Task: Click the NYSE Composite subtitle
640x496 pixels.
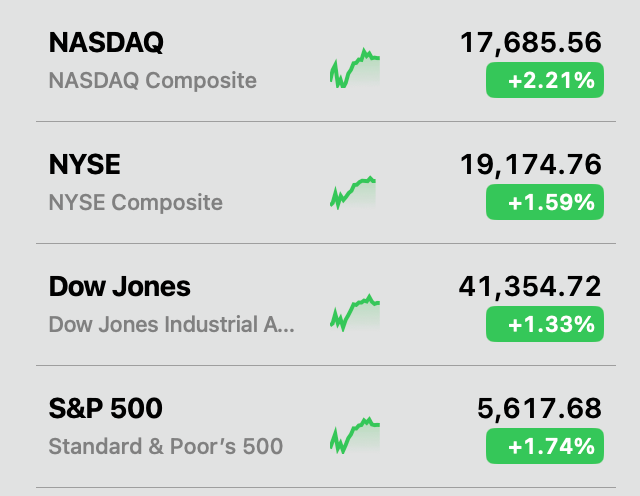Action: (135, 203)
